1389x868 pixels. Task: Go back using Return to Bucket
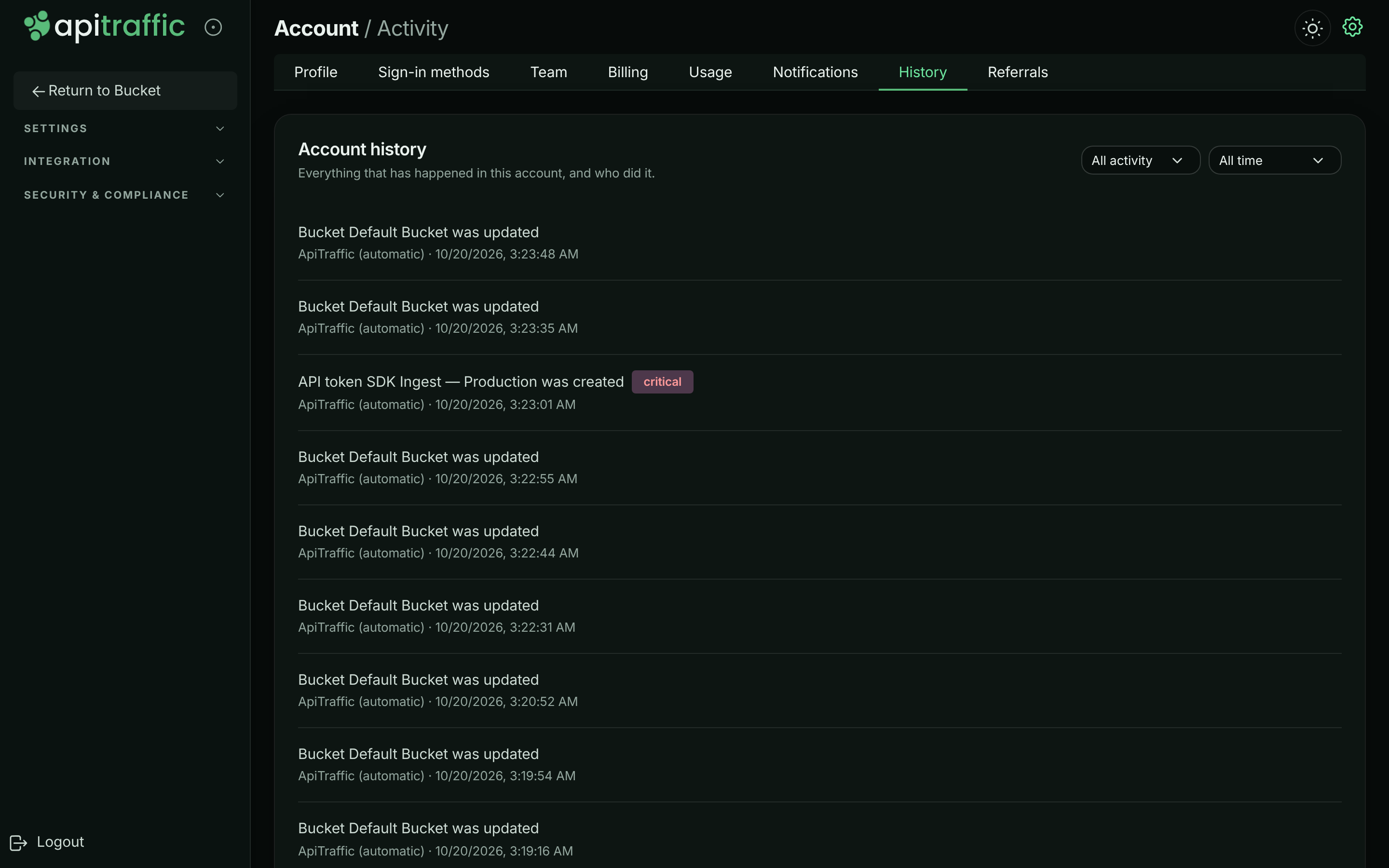[125, 91]
